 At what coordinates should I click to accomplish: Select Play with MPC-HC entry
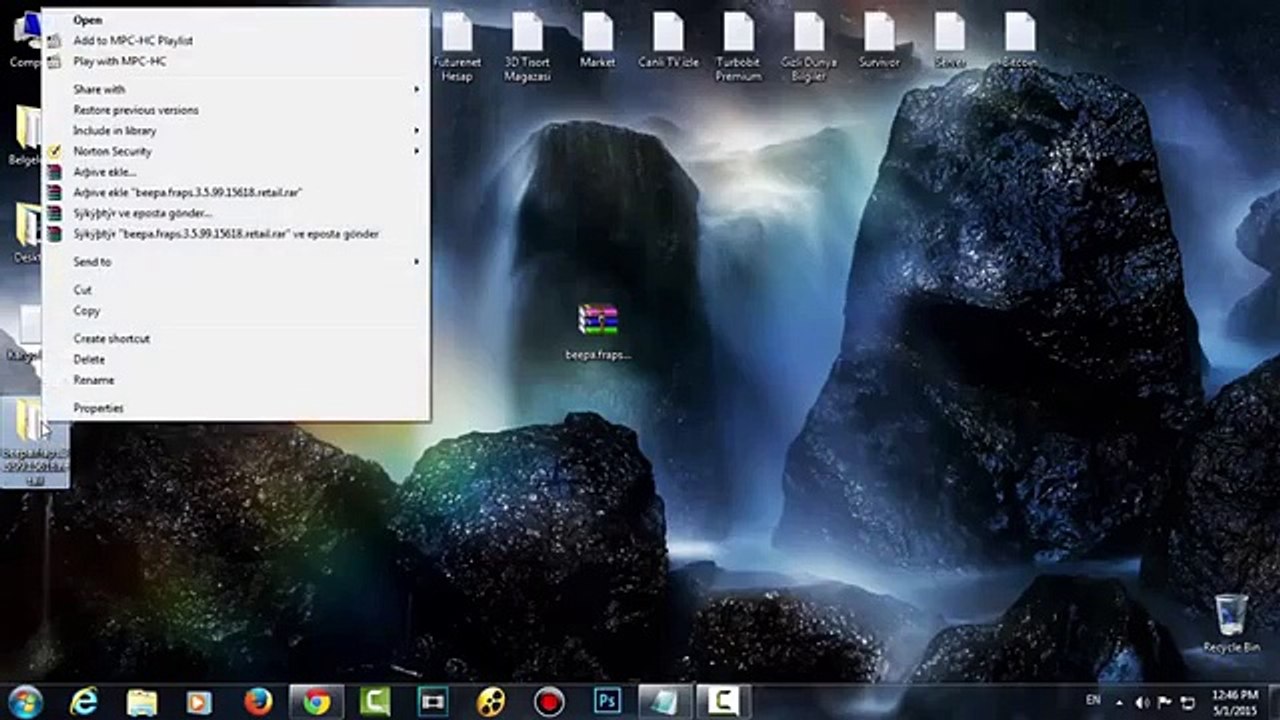point(120,62)
